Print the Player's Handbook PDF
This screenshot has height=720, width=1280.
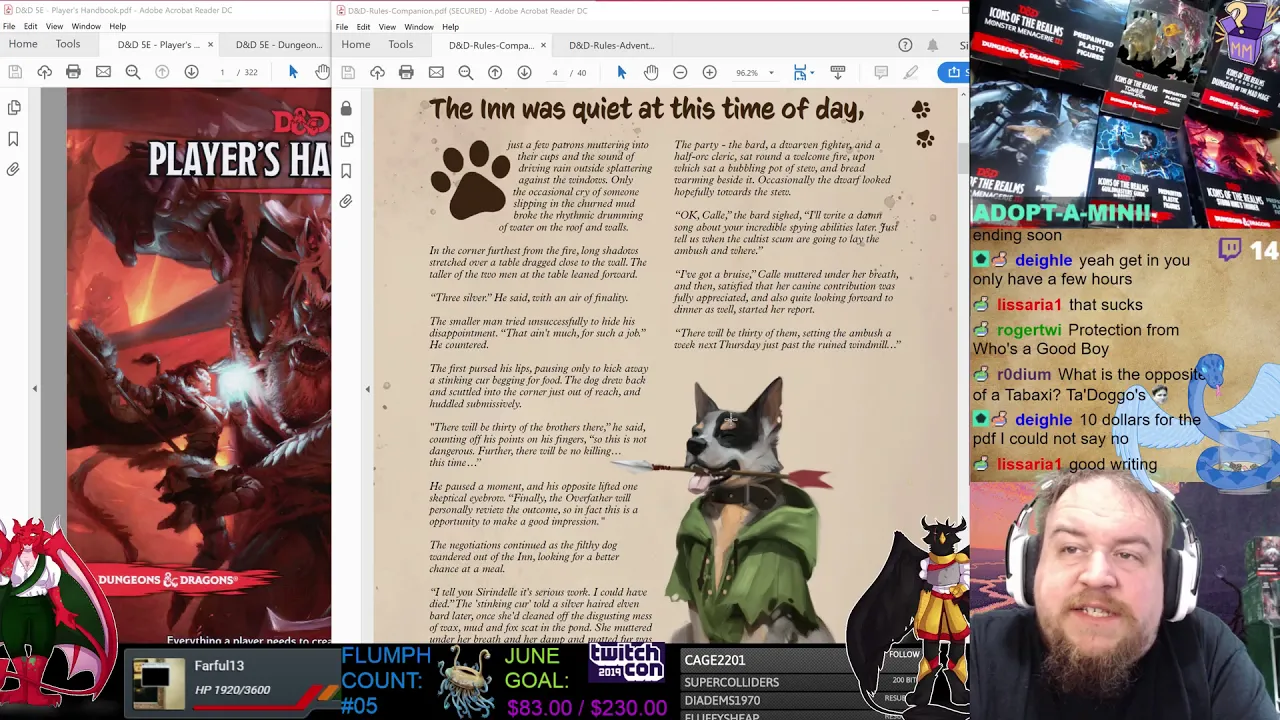click(x=73, y=72)
